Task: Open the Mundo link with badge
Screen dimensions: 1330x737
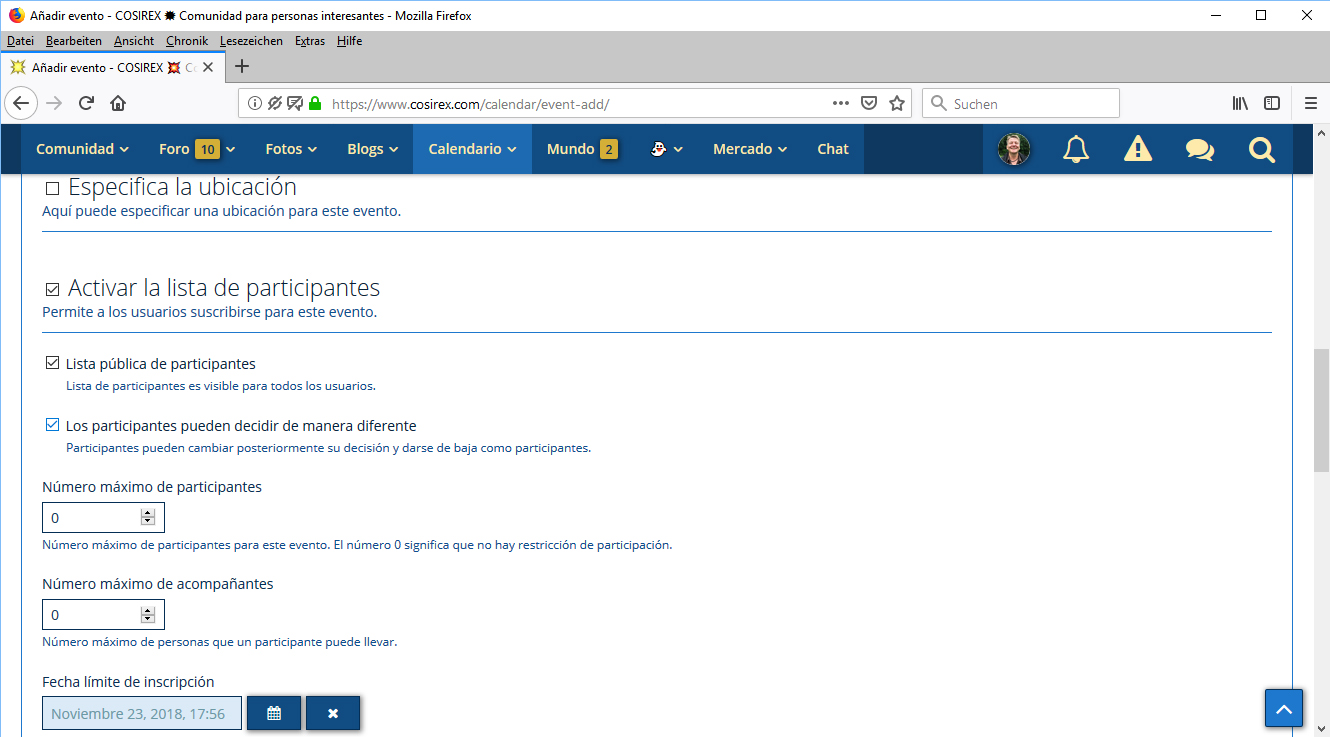Action: coord(581,149)
